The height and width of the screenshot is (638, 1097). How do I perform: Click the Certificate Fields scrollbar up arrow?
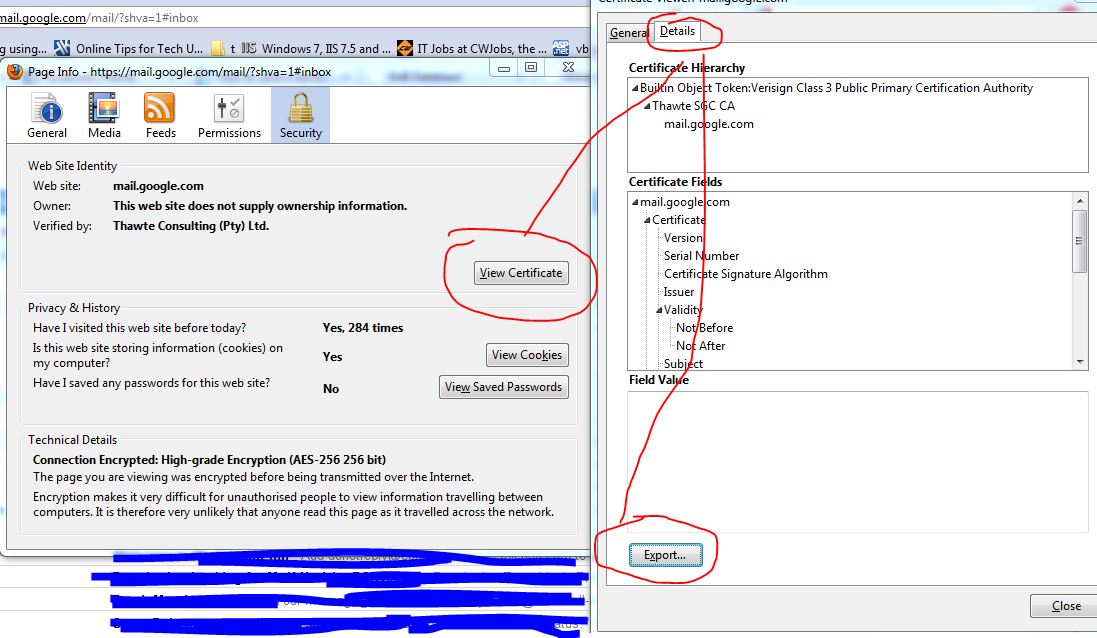[1080, 201]
